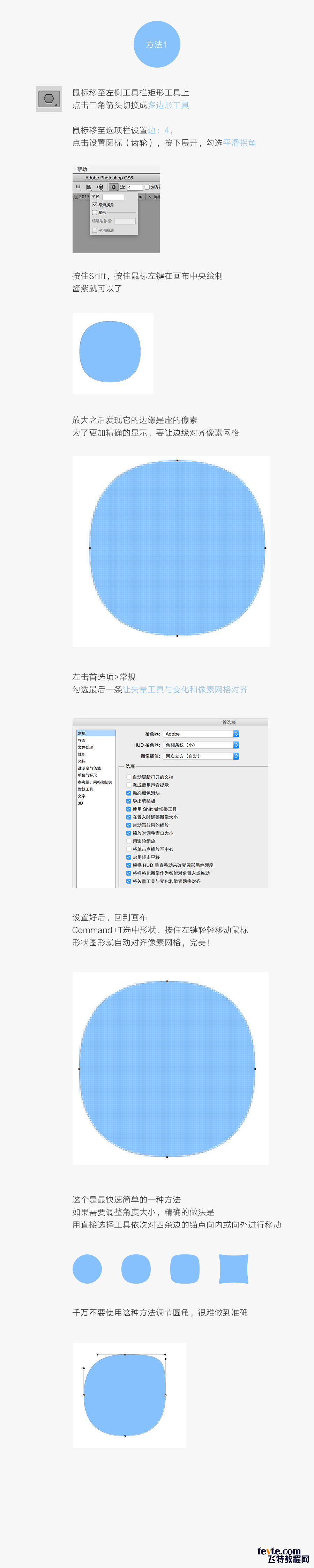Click the perfect circle shape sample
Image resolution: width=314 pixels, height=1568 pixels.
point(87,1269)
